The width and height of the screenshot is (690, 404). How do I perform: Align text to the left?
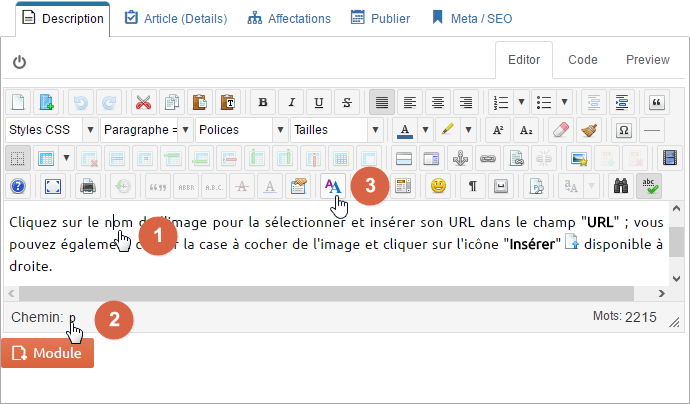click(410, 102)
